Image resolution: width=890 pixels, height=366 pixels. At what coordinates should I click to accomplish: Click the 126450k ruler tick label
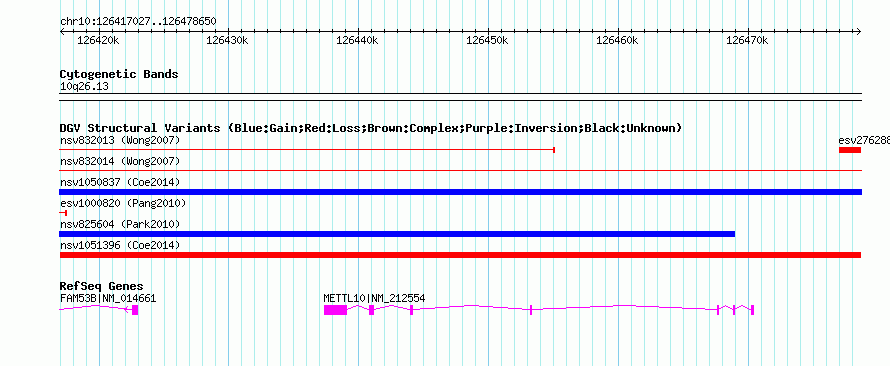pos(488,40)
